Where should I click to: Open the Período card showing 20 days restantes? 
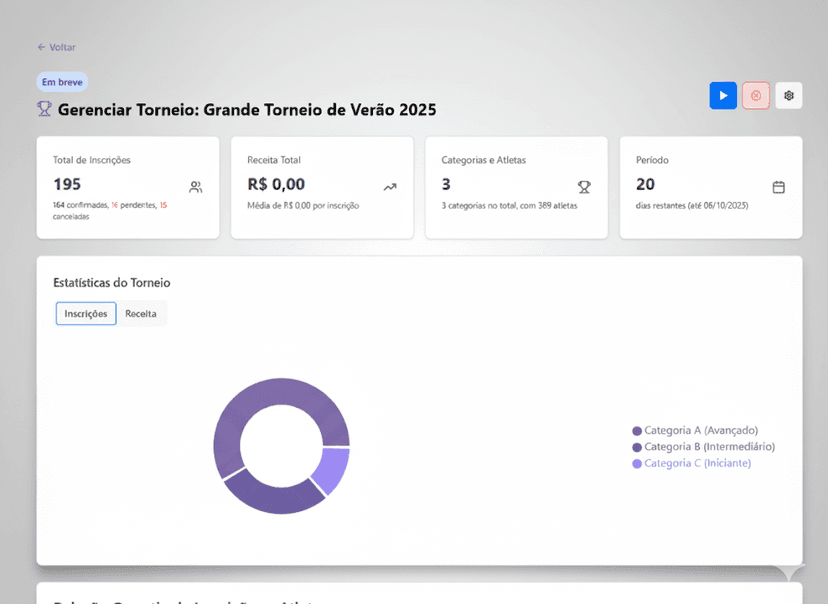pos(710,186)
